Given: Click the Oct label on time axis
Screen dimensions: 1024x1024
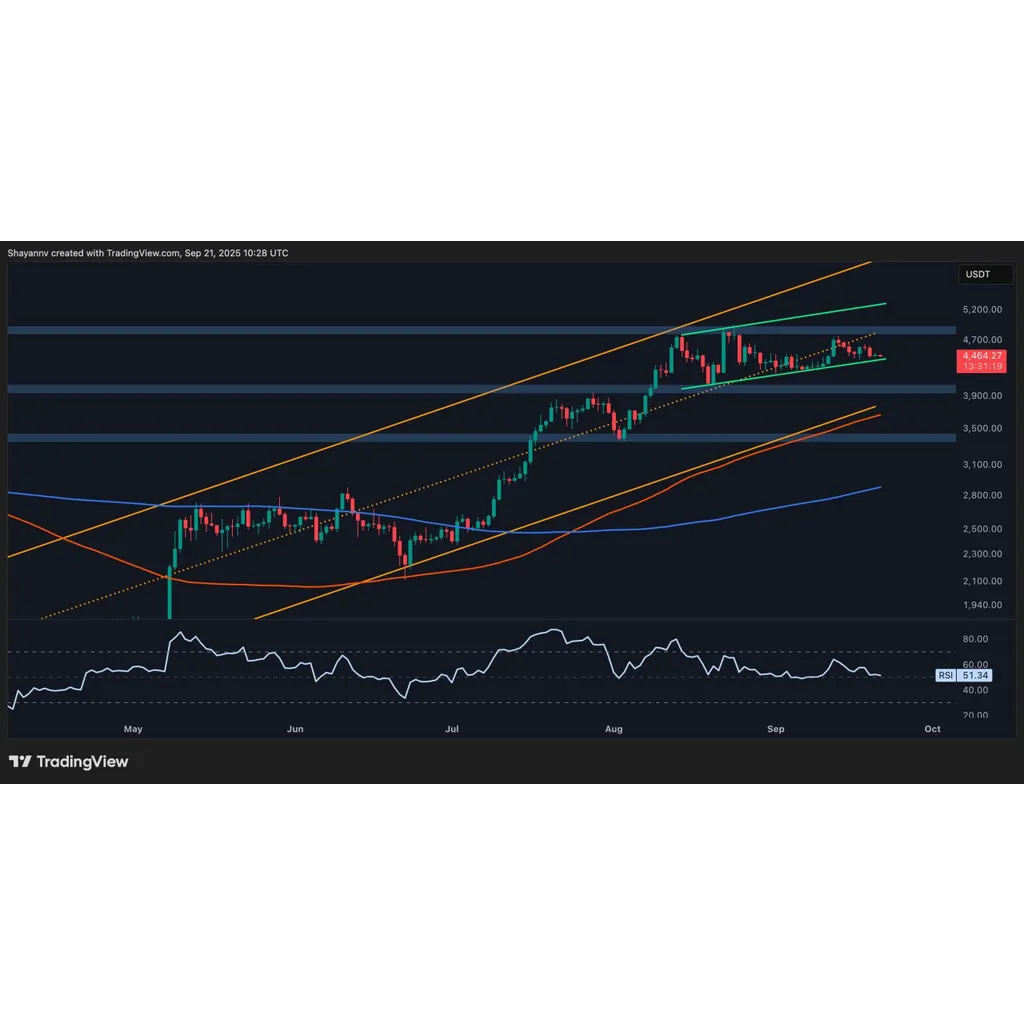Looking at the screenshot, I should point(933,729).
